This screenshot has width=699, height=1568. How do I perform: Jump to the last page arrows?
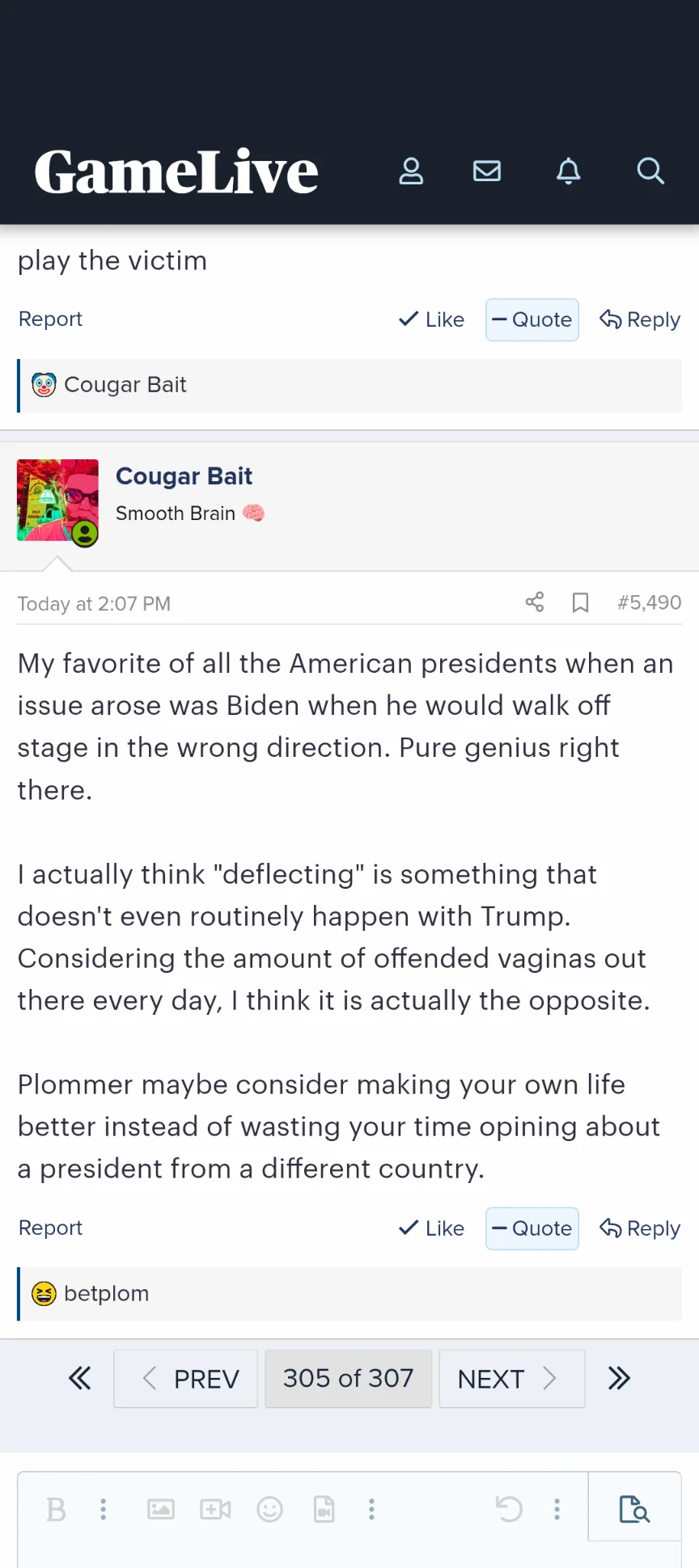pyautogui.click(x=619, y=1378)
